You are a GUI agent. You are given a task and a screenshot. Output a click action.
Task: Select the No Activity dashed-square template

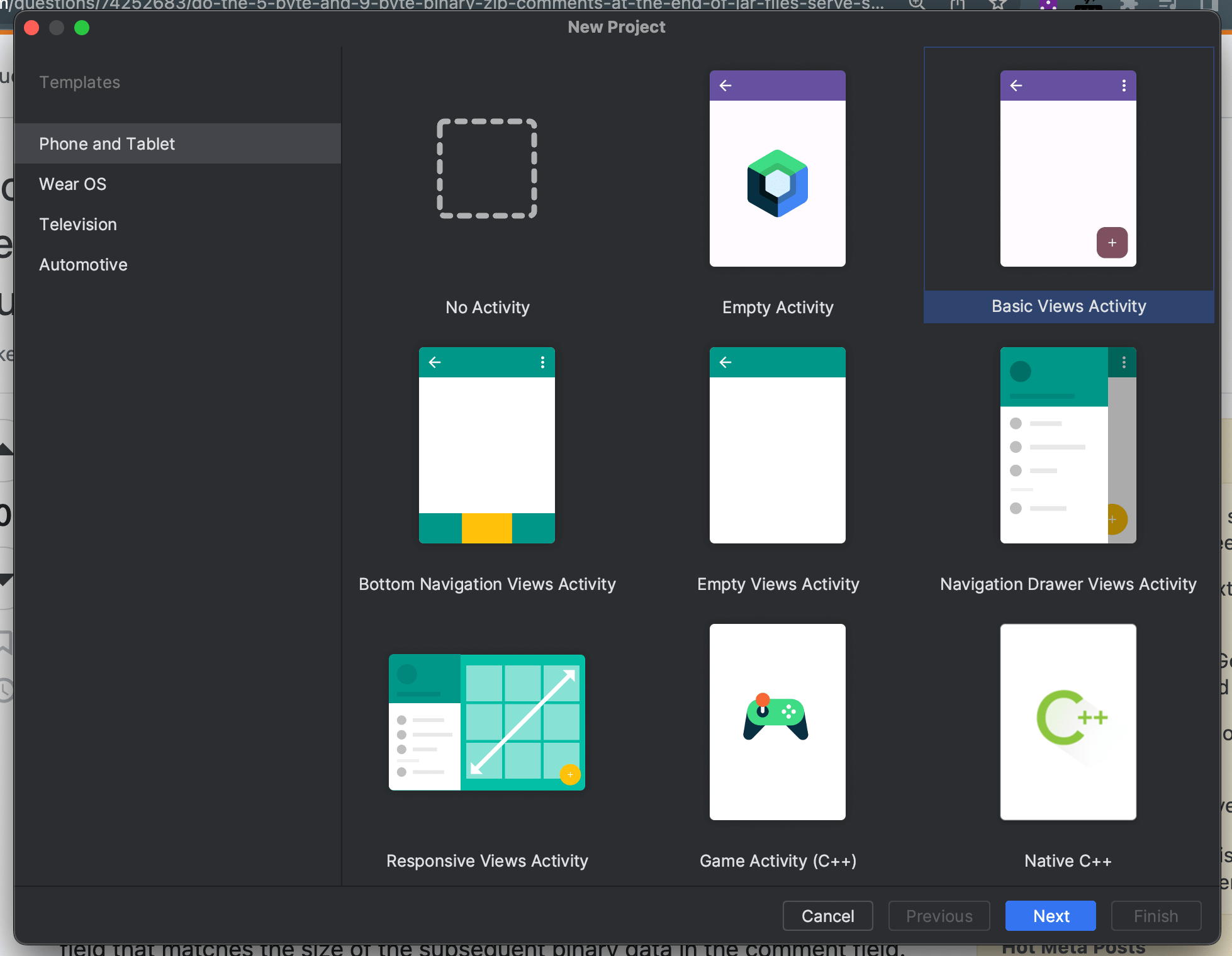click(487, 169)
